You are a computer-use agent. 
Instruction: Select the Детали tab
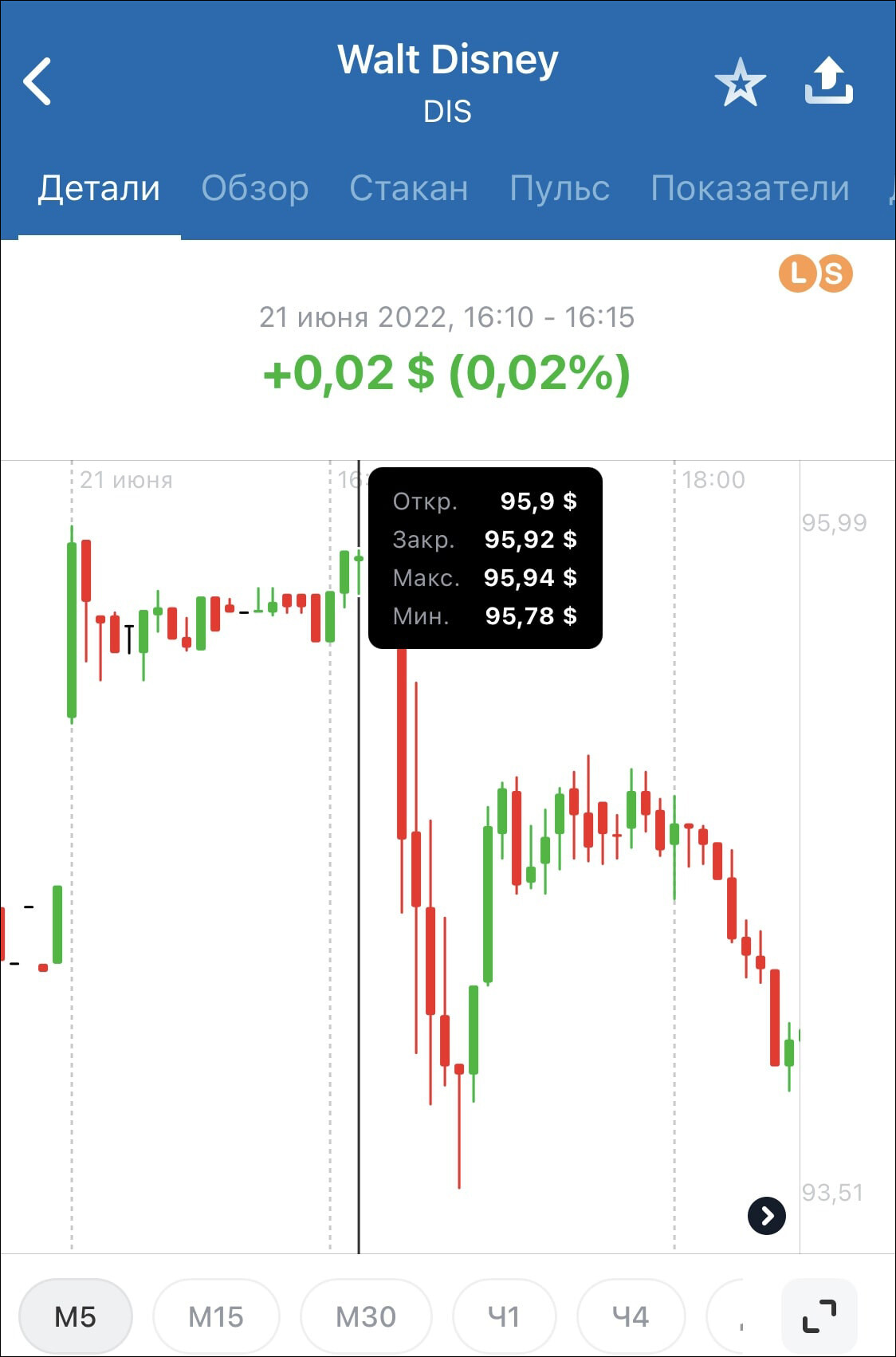point(99,188)
